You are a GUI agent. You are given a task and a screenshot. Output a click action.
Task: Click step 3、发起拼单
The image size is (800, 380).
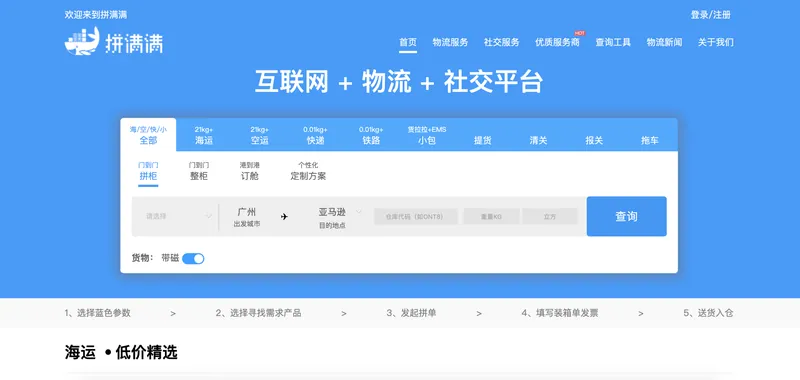(411, 313)
